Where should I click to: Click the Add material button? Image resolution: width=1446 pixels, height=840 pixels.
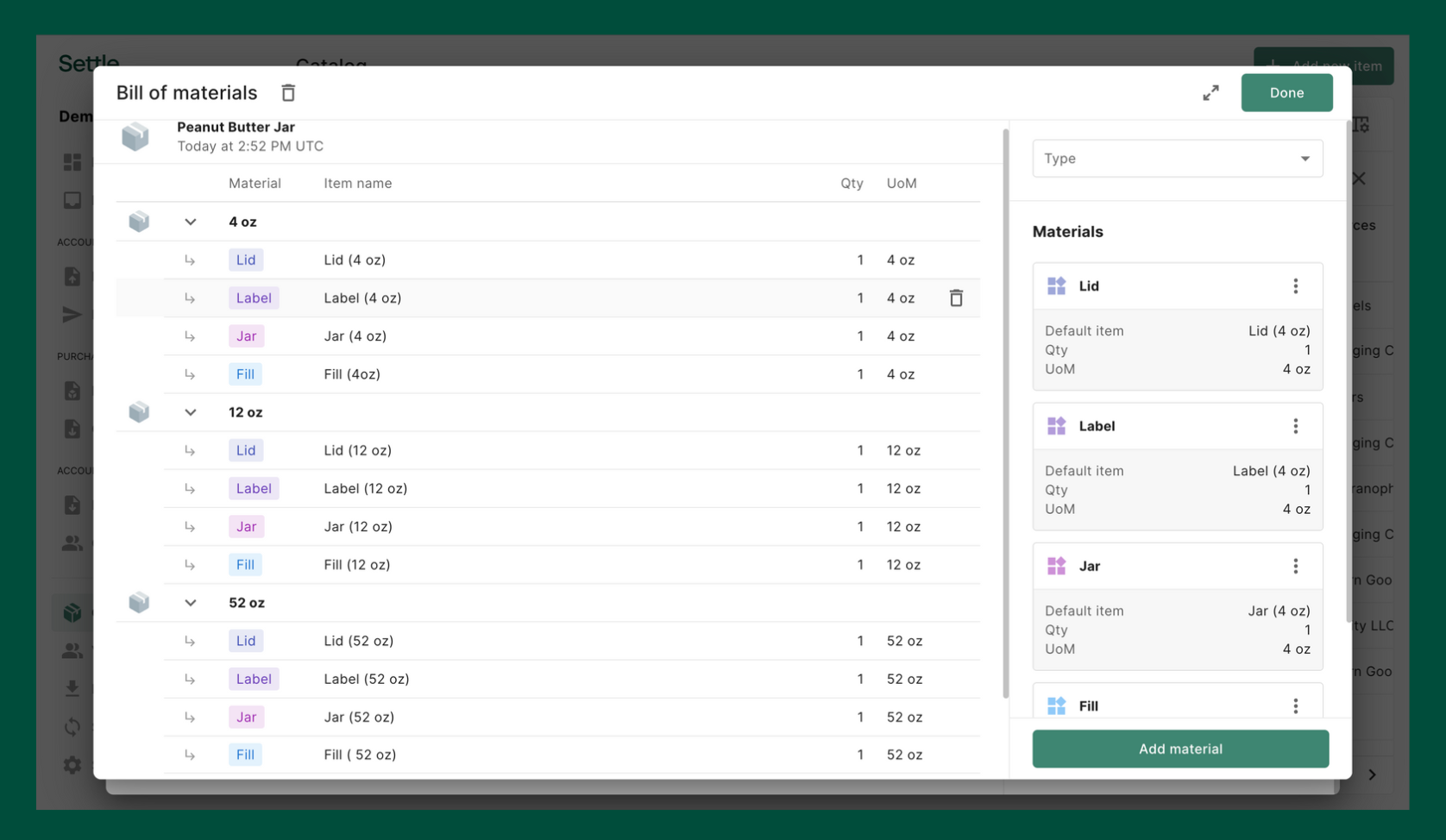[1179, 749]
